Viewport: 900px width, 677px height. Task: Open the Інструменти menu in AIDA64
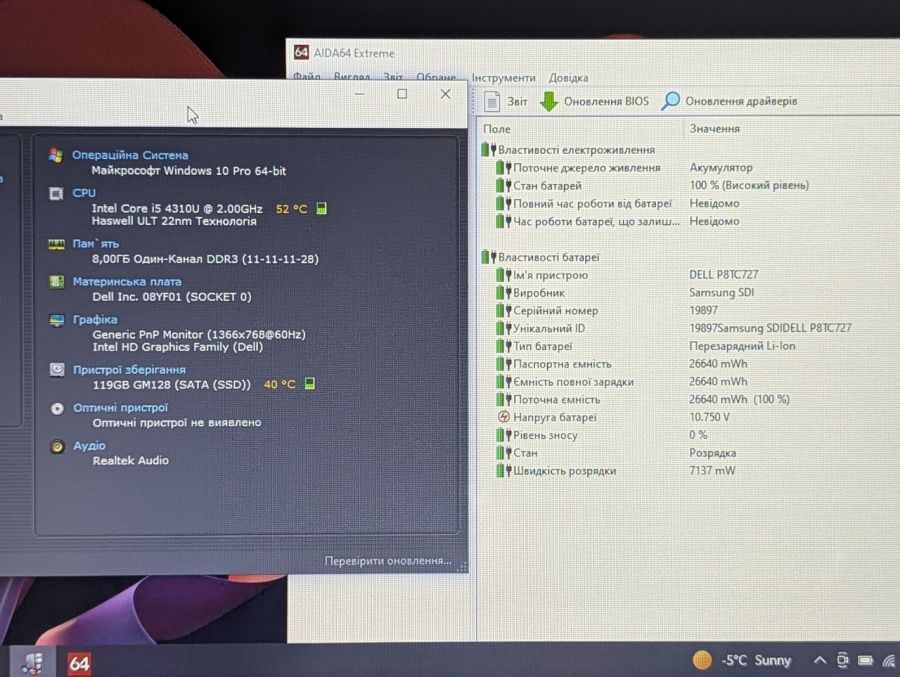pyautogui.click(x=503, y=78)
